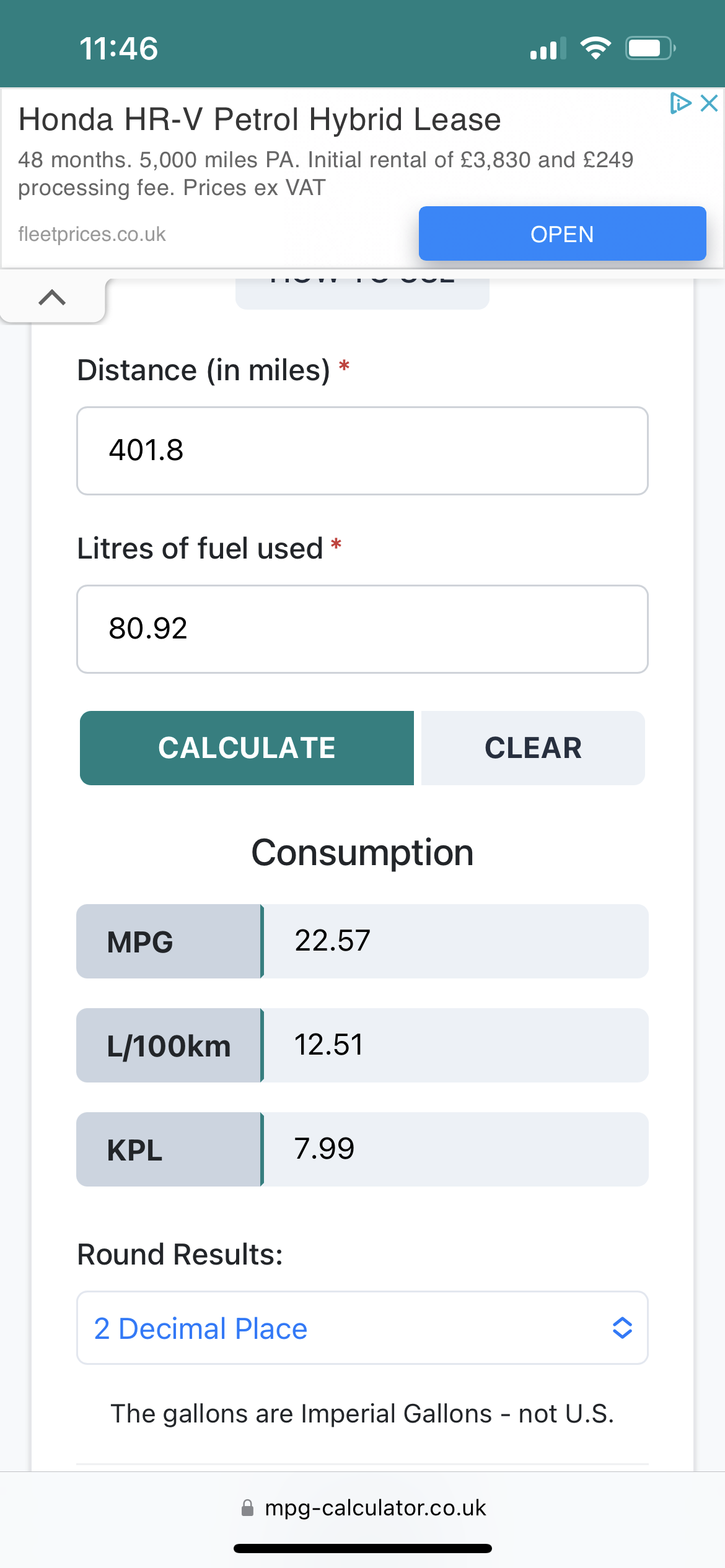725x1568 pixels.
Task: Tap the lock icon beside the URL
Action: 247,1507
